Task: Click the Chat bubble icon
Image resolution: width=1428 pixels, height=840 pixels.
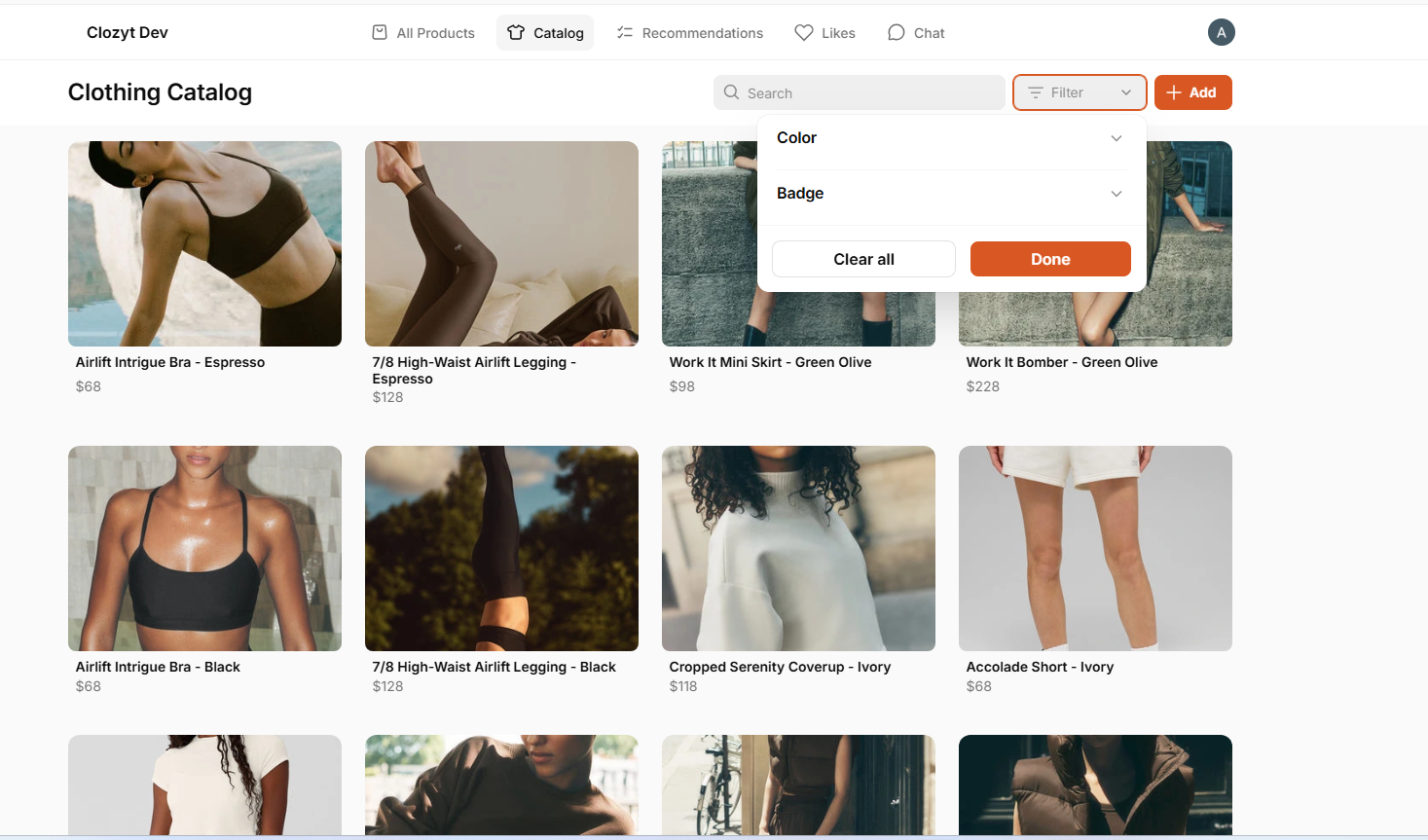Action: (x=897, y=32)
